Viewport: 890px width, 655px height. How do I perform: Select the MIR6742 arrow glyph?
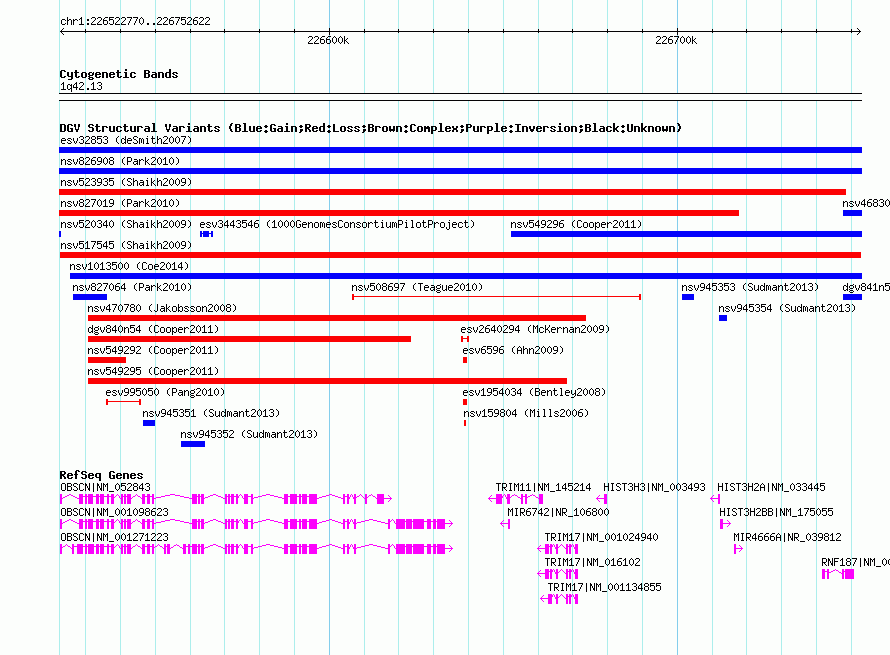pos(505,524)
